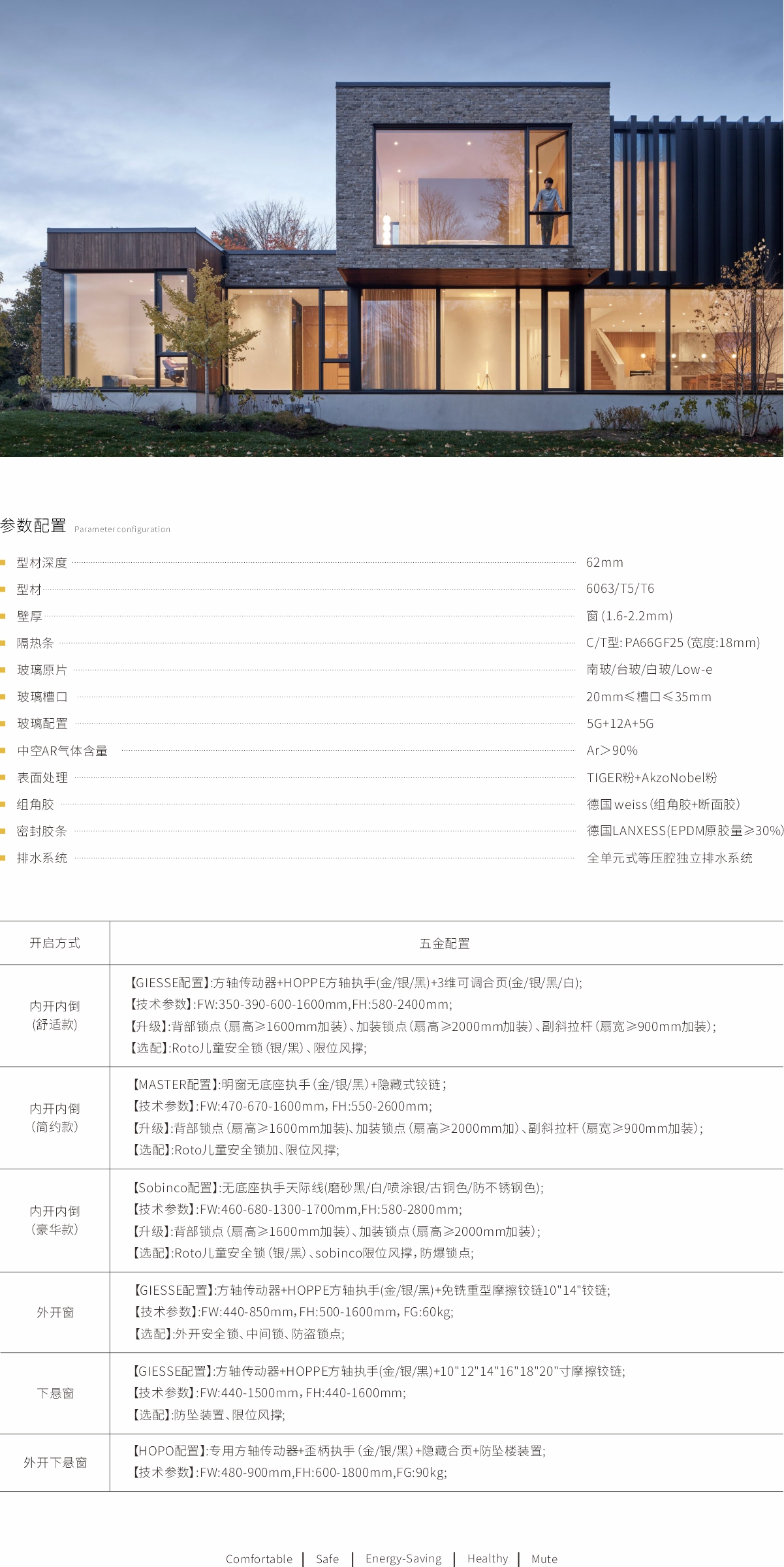
Task: Select the 豪华款 "升级" lock point line
Action: [x=336, y=1231]
